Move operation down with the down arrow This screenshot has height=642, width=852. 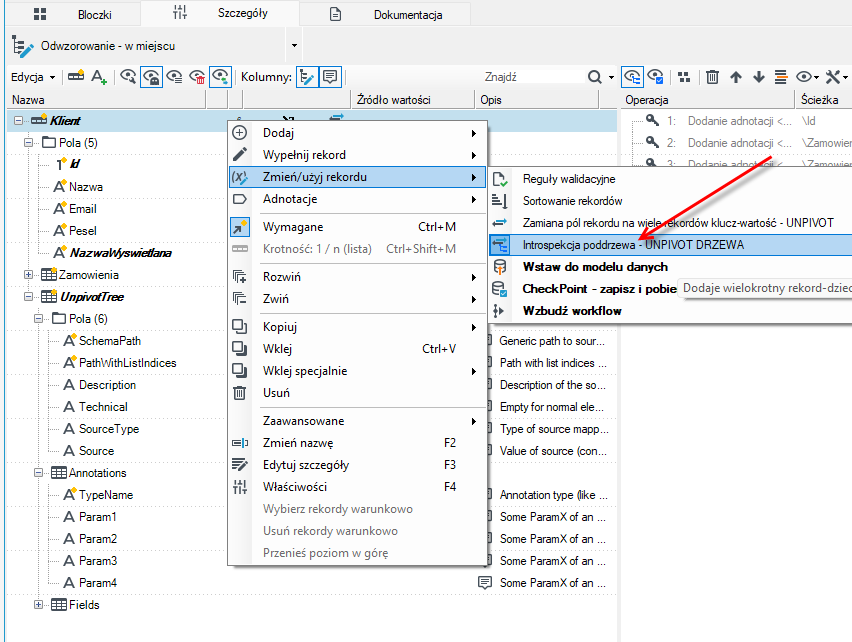click(x=759, y=77)
